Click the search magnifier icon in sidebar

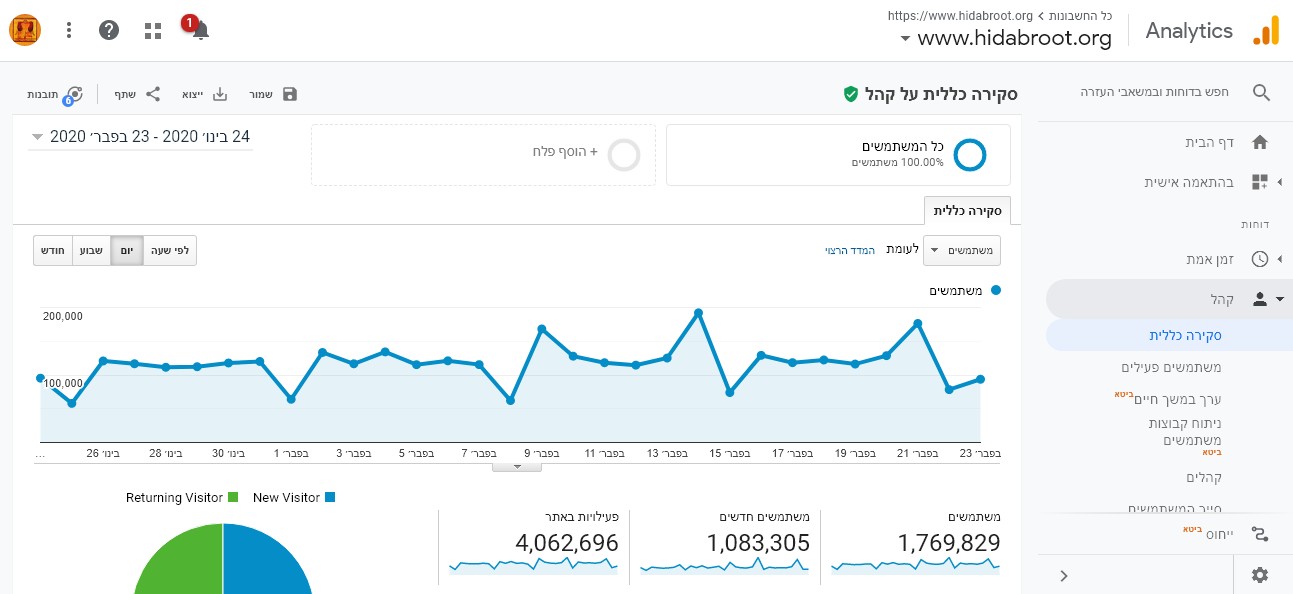click(1261, 93)
